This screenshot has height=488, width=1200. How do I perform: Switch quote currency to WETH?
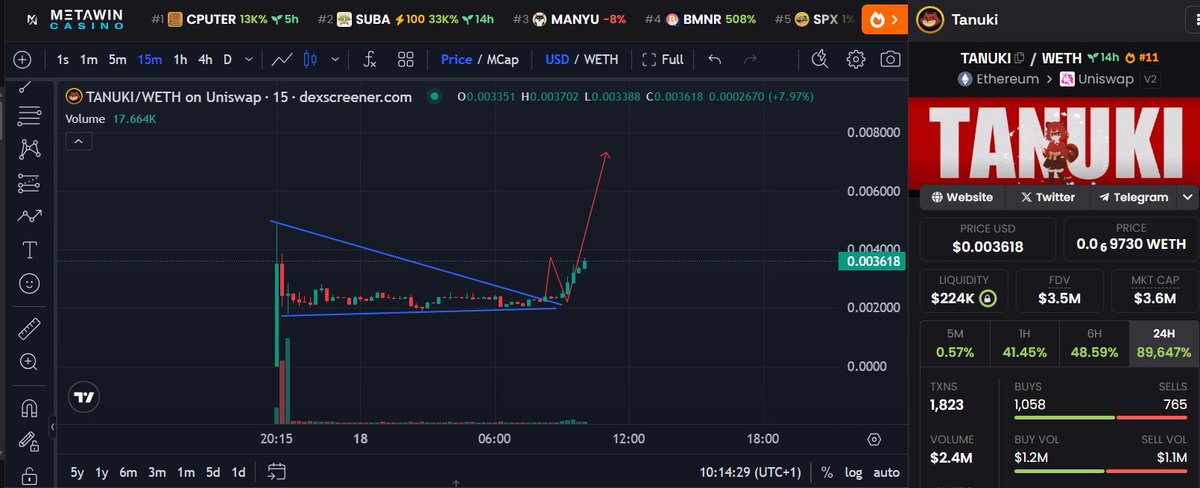tap(601, 59)
